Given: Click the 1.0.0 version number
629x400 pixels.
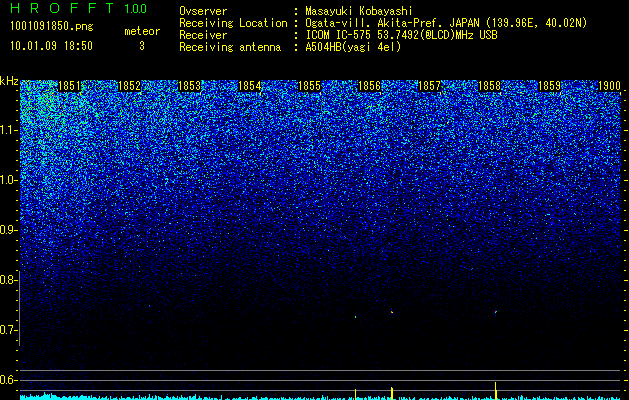Looking at the screenshot, I should click(x=136, y=8).
